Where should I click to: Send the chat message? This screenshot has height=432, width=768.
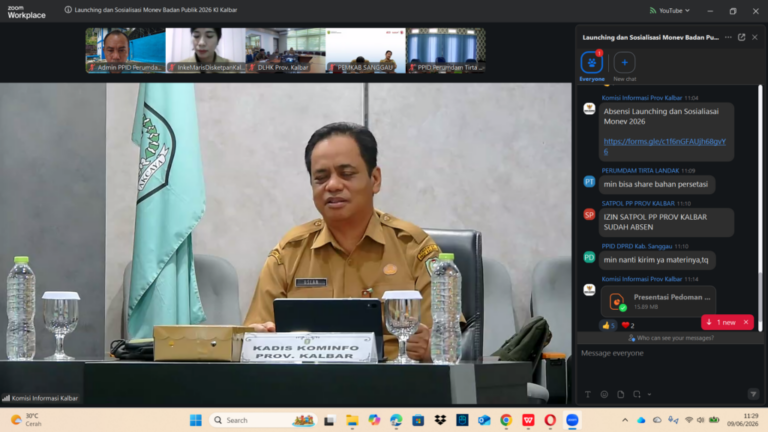click(x=753, y=394)
